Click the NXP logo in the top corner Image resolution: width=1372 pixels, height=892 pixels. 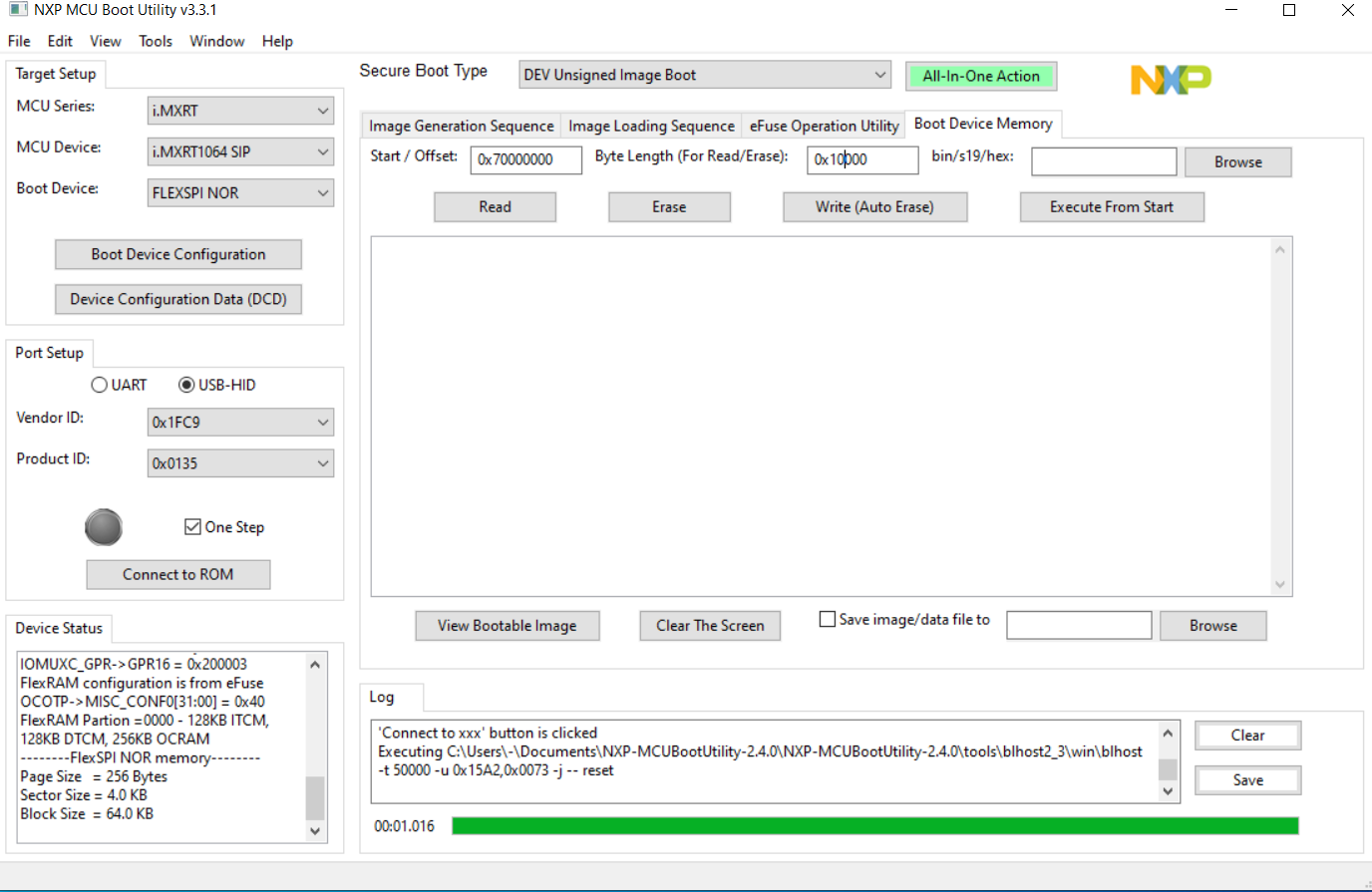click(x=1170, y=80)
